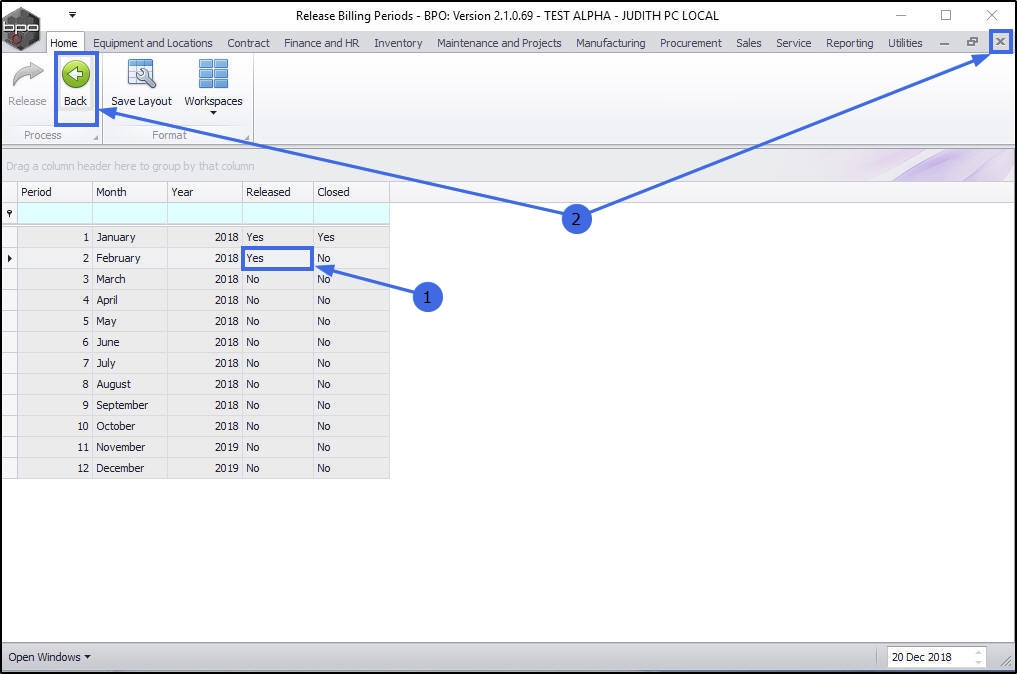Sort by the Closed column header
The image size is (1017, 674).
click(352, 192)
